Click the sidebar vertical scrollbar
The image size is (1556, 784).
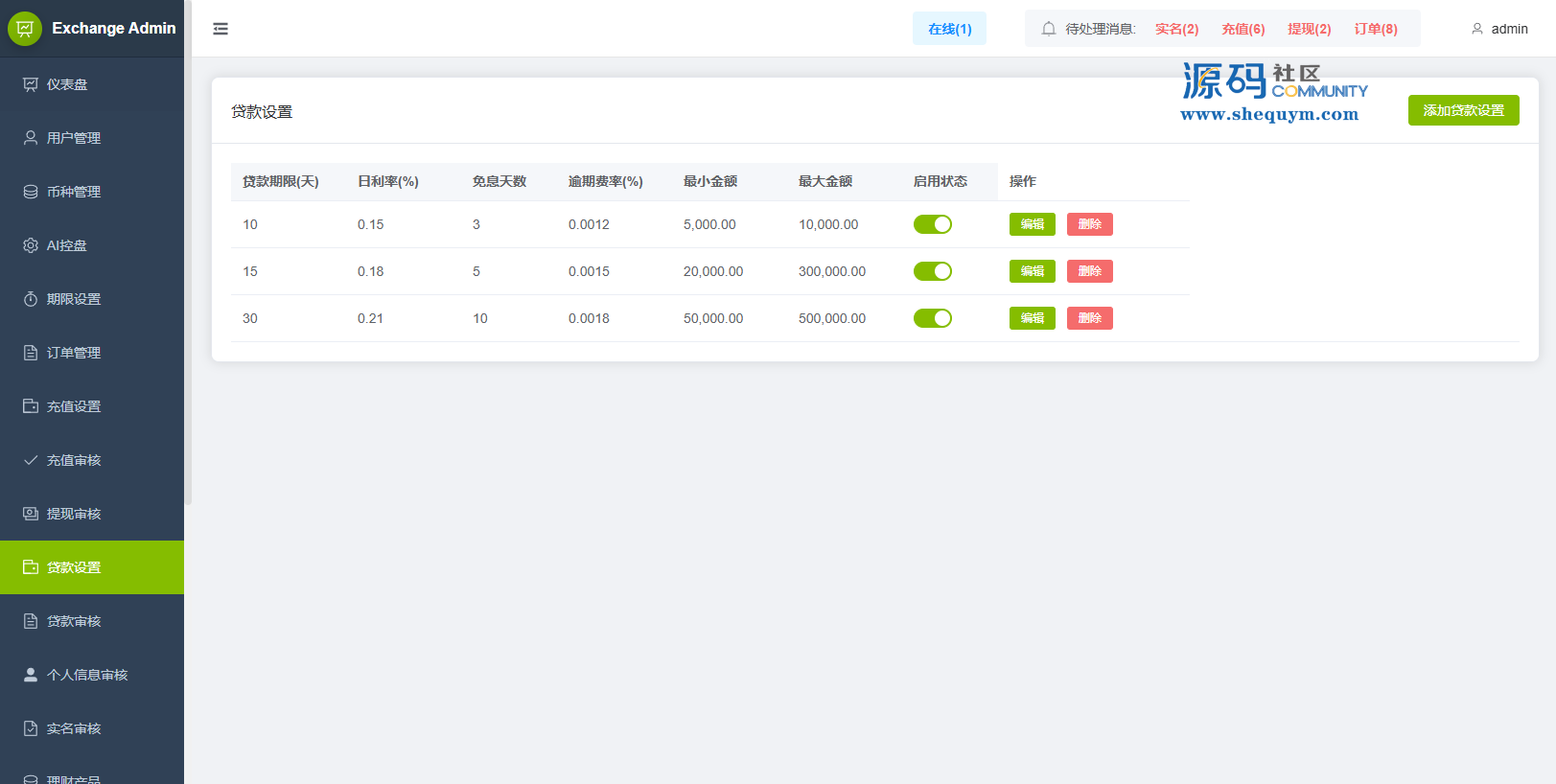pos(188,252)
